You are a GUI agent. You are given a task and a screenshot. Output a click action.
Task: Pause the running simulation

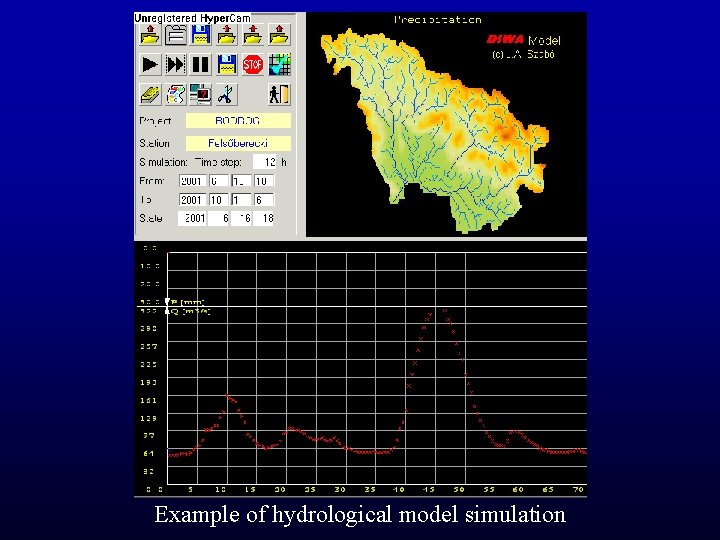point(201,64)
